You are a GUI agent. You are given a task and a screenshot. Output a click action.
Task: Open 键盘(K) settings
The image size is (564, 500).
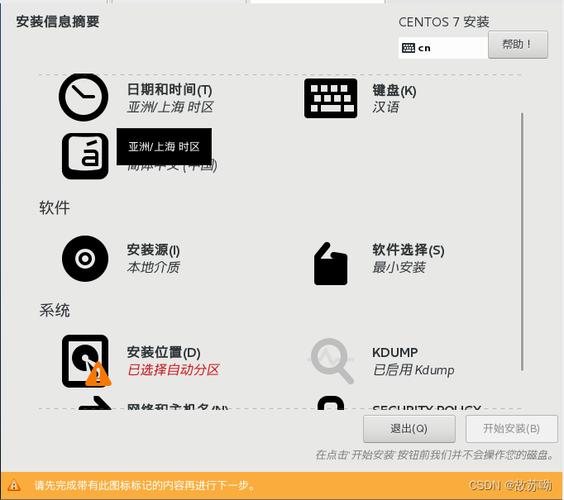(394, 90)
